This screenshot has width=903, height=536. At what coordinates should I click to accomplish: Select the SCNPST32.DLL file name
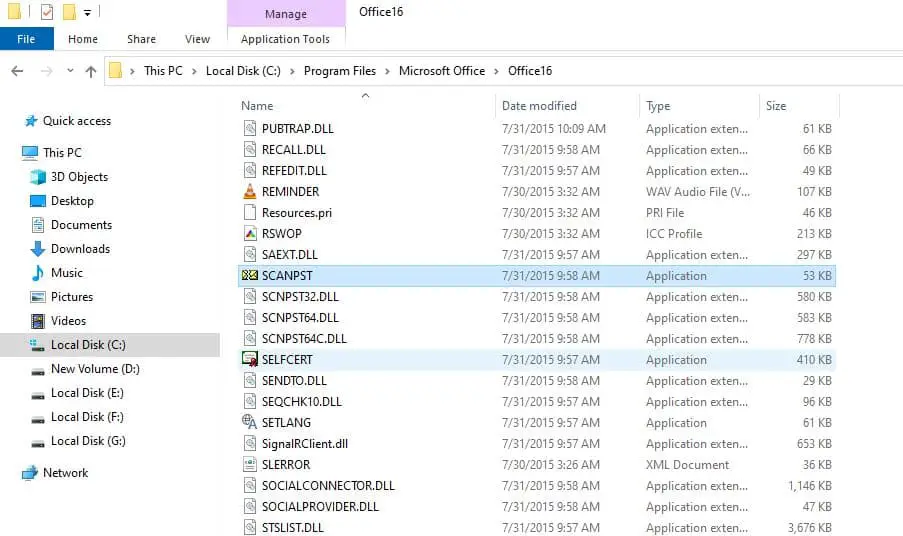click(300, 296)
